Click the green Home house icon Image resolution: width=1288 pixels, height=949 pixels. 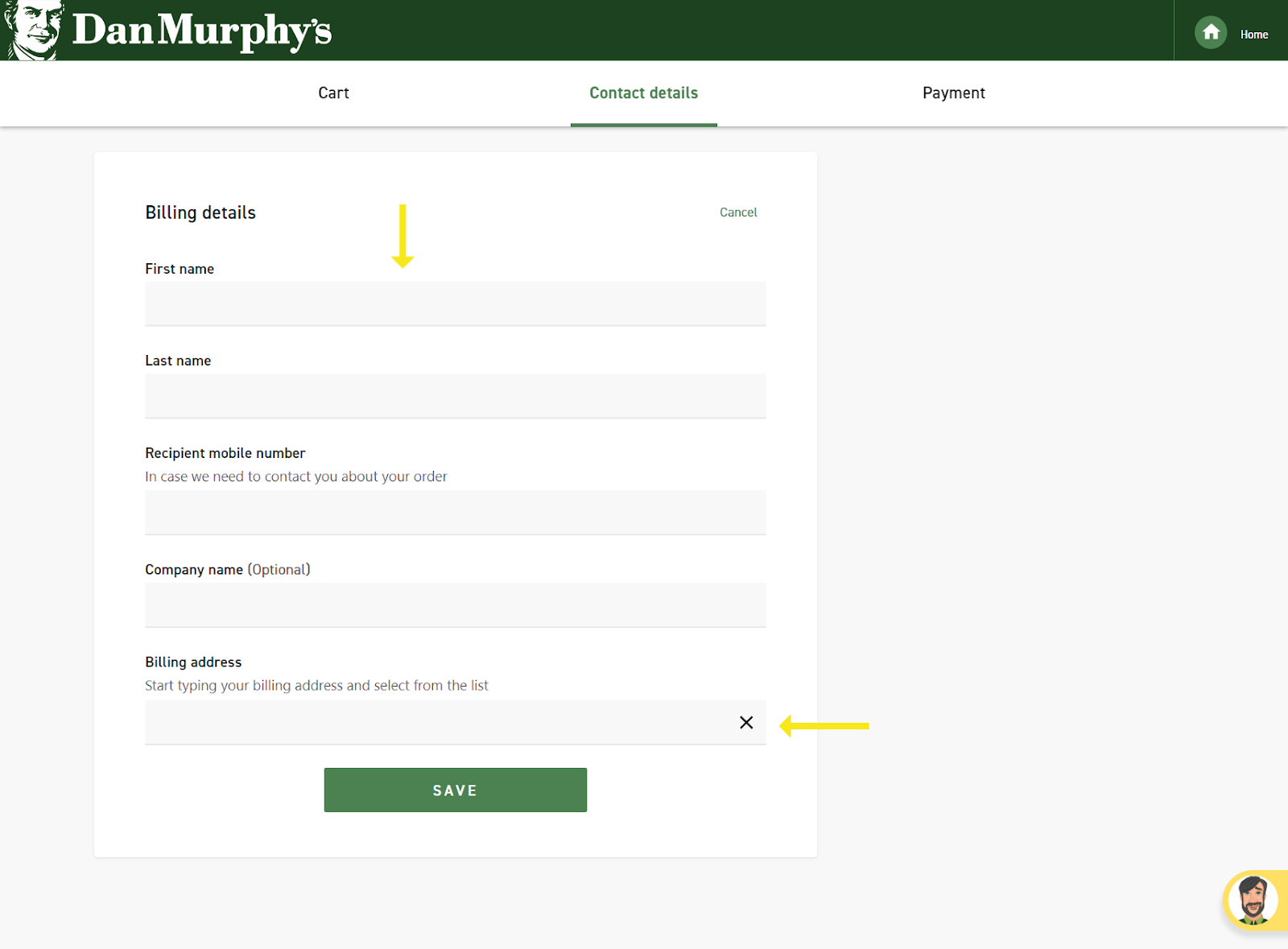tap(1210, 33)
